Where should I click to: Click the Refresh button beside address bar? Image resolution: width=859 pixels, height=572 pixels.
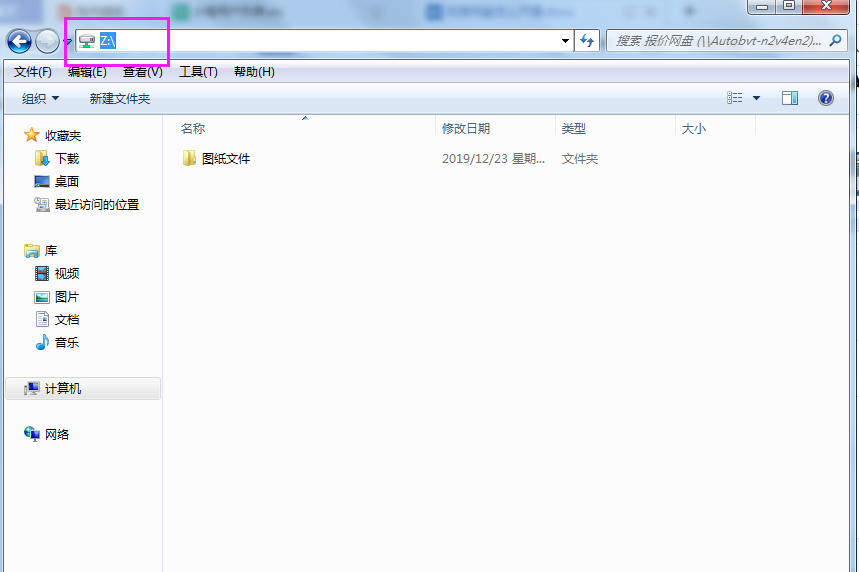tap(587, 41)
